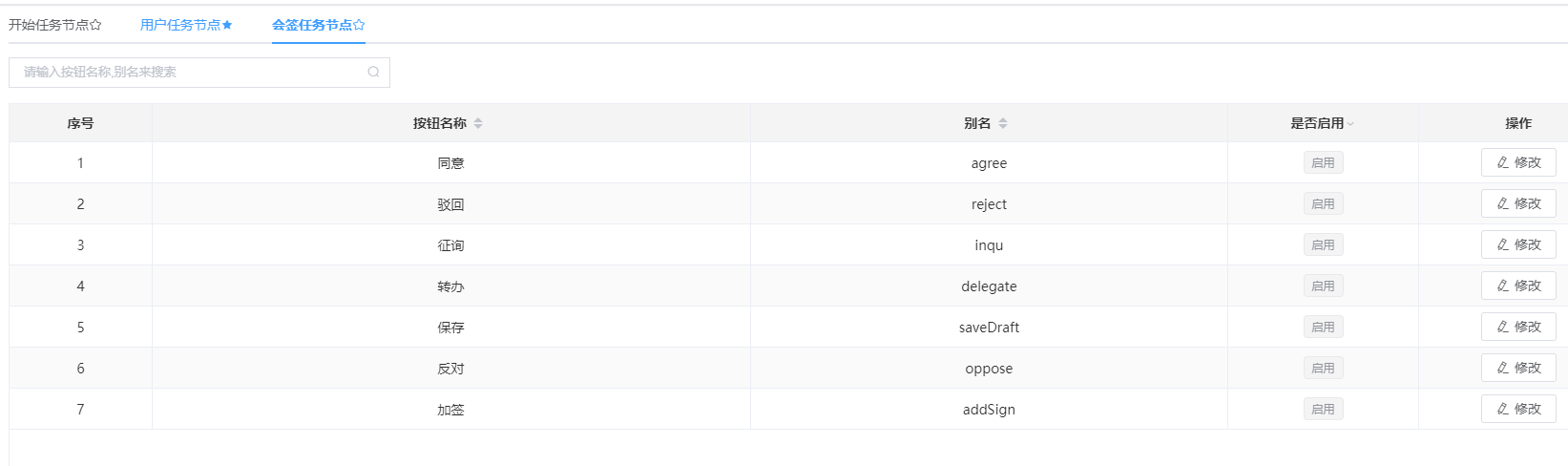Click the sort arrows beside 别名 header
Viewport: 1568px width, 466px height.
pos(1003,123)
